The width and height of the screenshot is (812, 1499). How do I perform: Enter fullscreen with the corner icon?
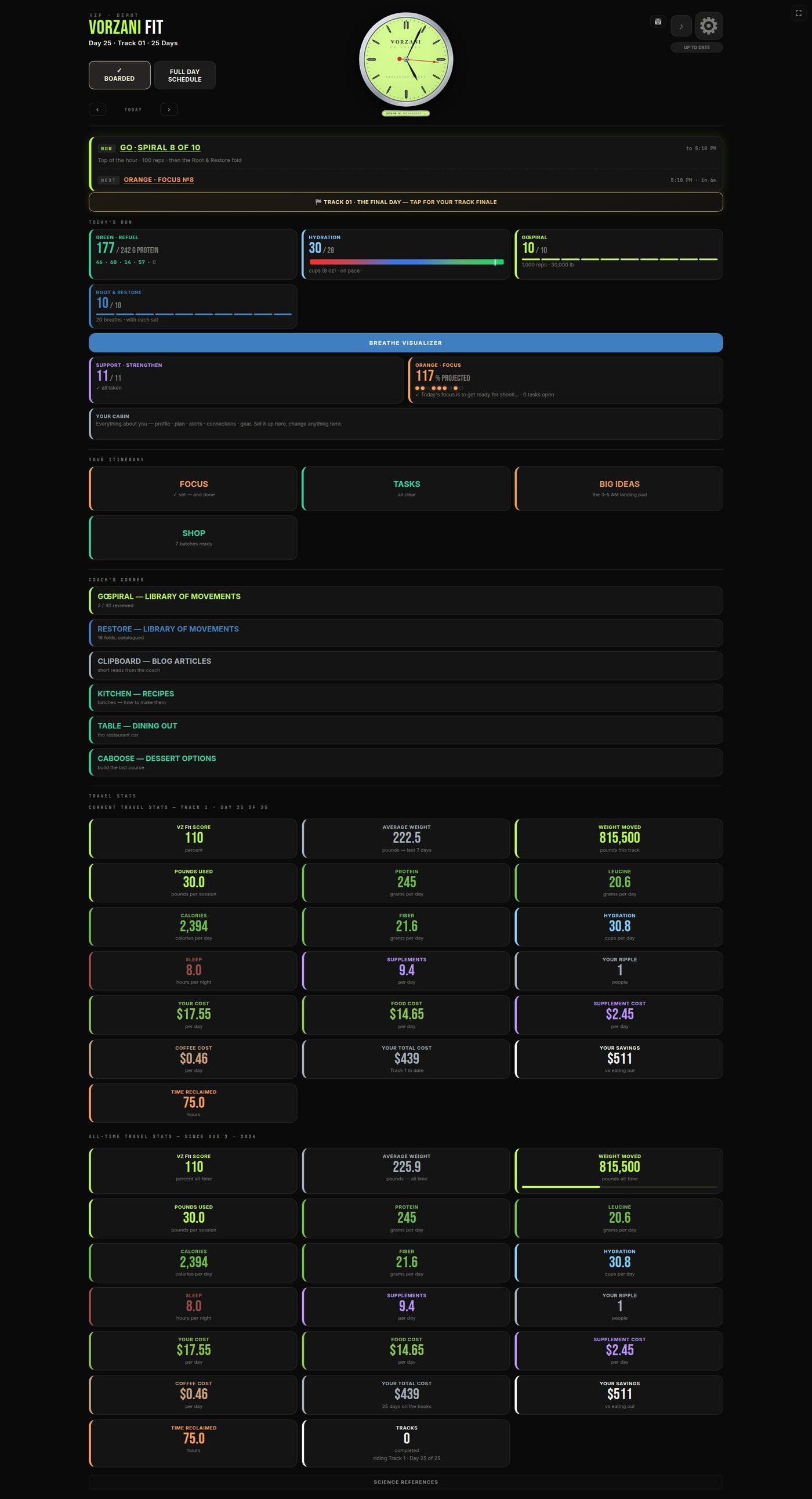point(799,13)
